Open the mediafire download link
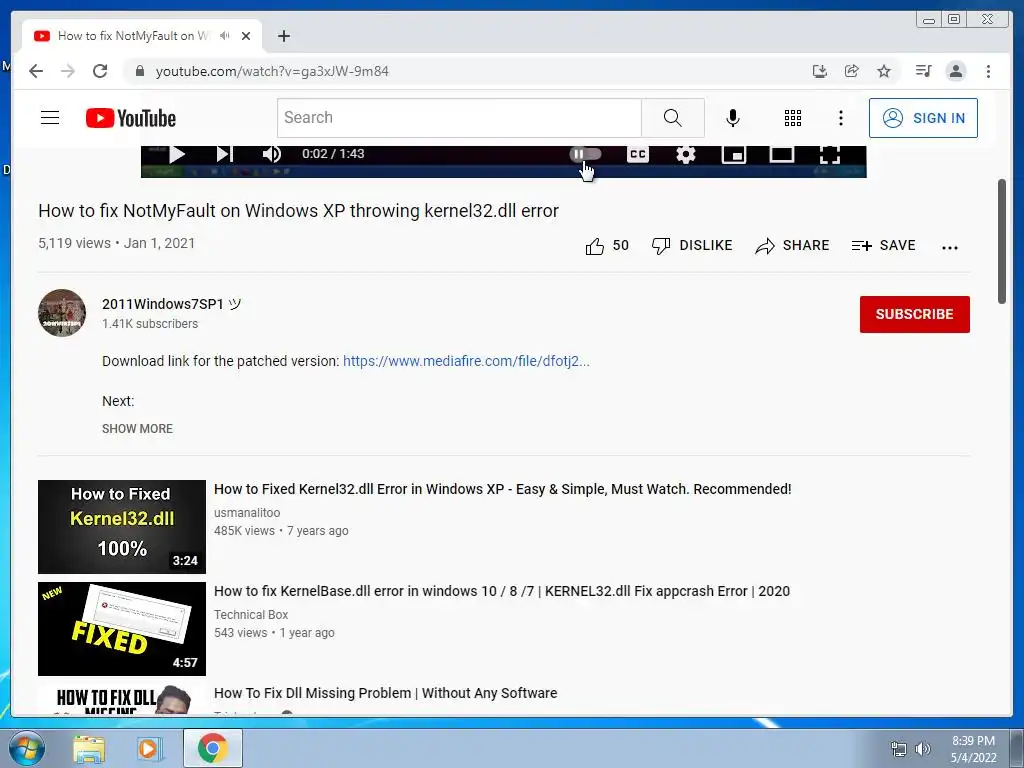 point(466,360)
